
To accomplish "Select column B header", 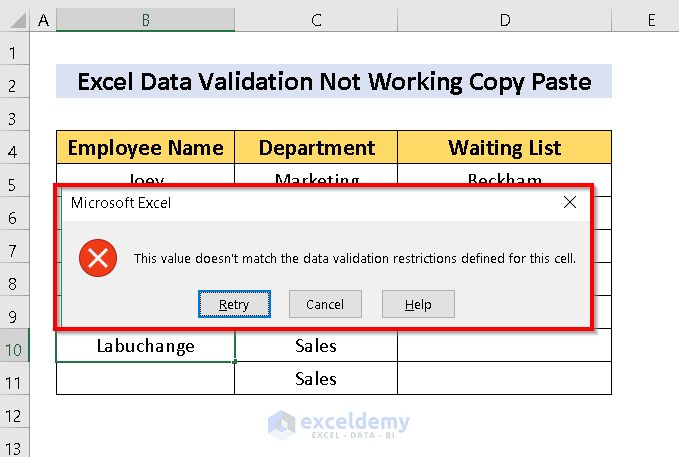I will click(x=146, y=20).
